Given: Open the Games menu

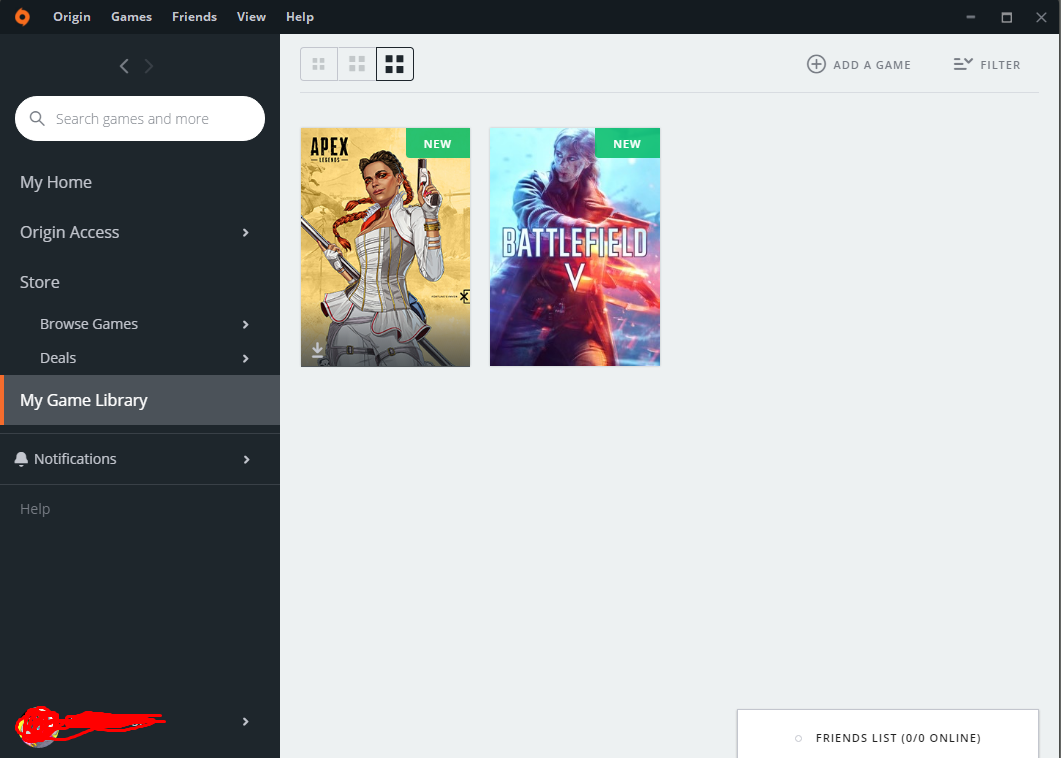Looking at the screenshot, I should (131, 17).
